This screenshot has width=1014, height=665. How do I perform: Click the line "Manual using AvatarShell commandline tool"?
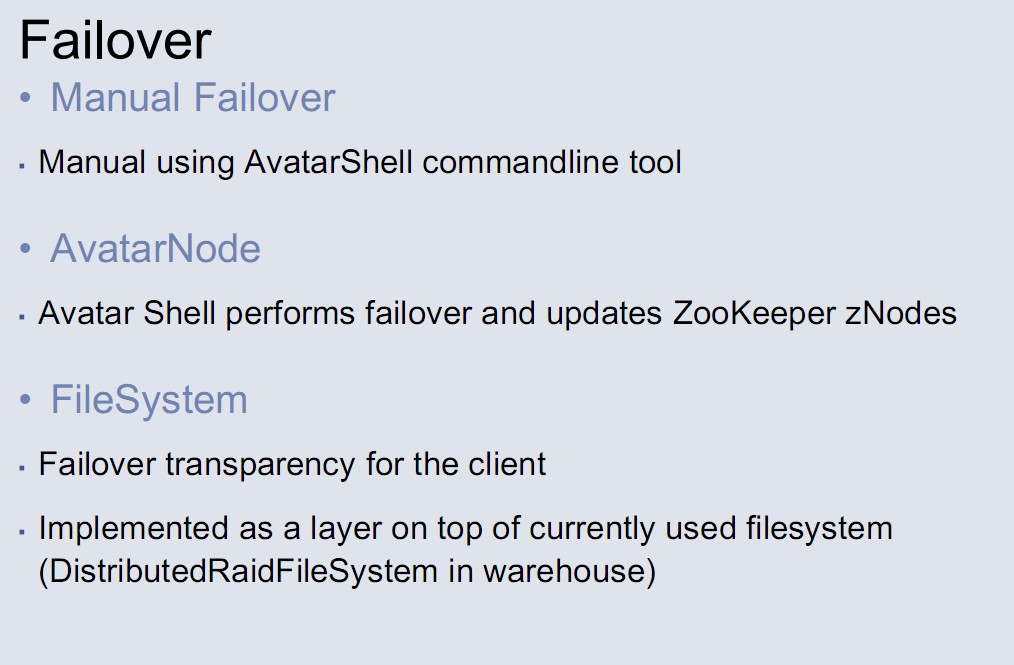point(360,162)
